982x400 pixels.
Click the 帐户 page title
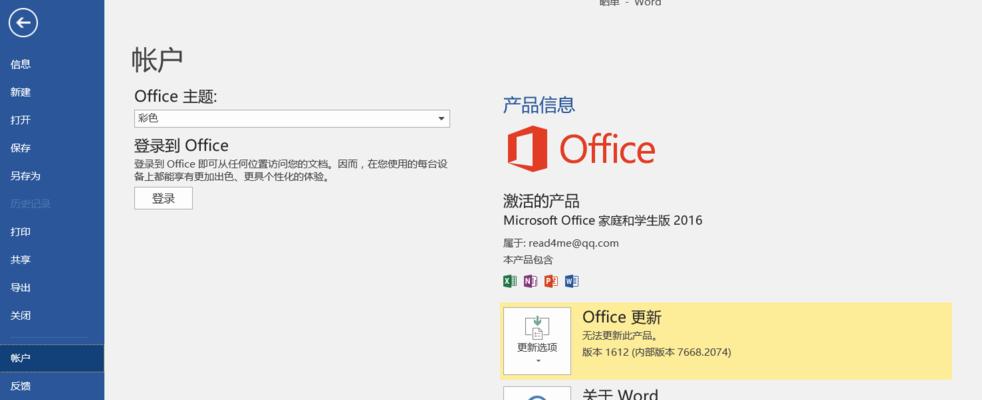point(157,59)
